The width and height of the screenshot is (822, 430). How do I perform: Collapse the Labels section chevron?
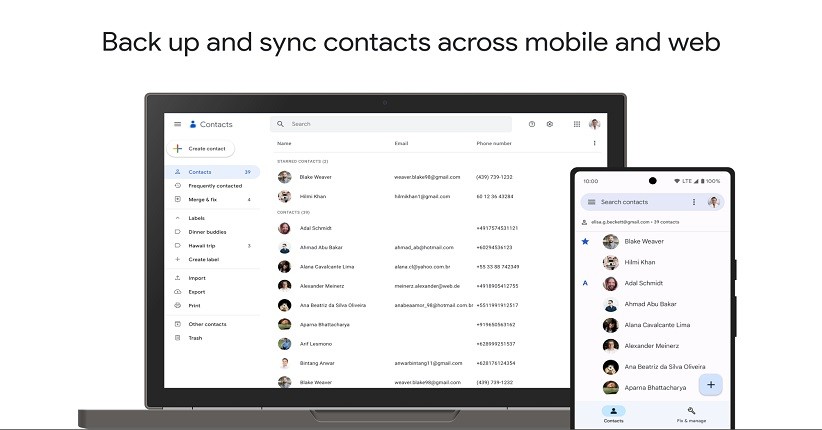[178, 217]
